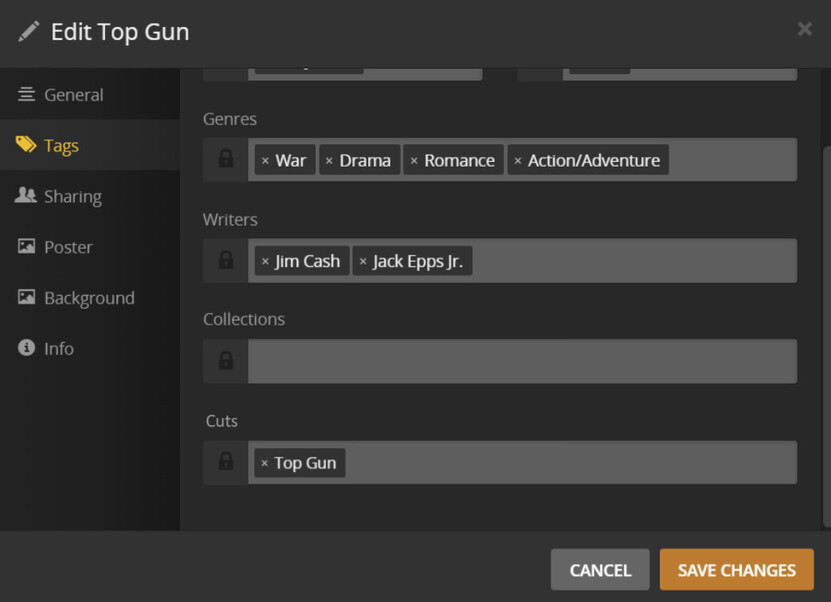Click the Genres label
Image resolution: width=831 pixels, height=602 pixels.
point(229,119)
